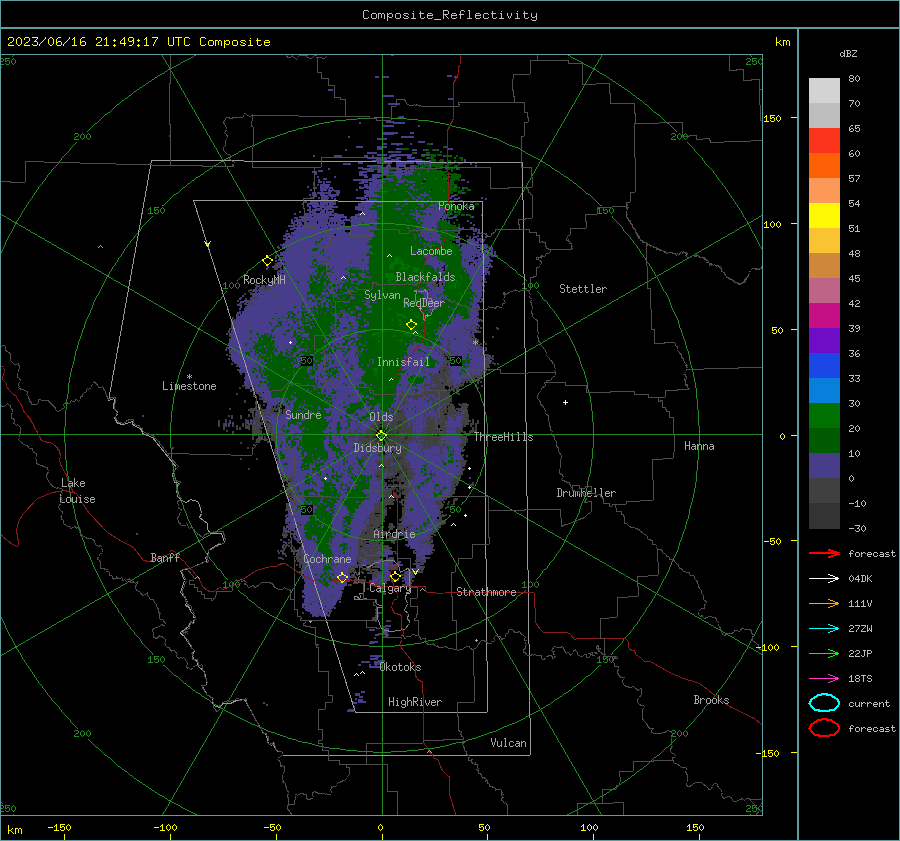Pick the yellow 51-54 dBZ swatch

coord(824,216)
